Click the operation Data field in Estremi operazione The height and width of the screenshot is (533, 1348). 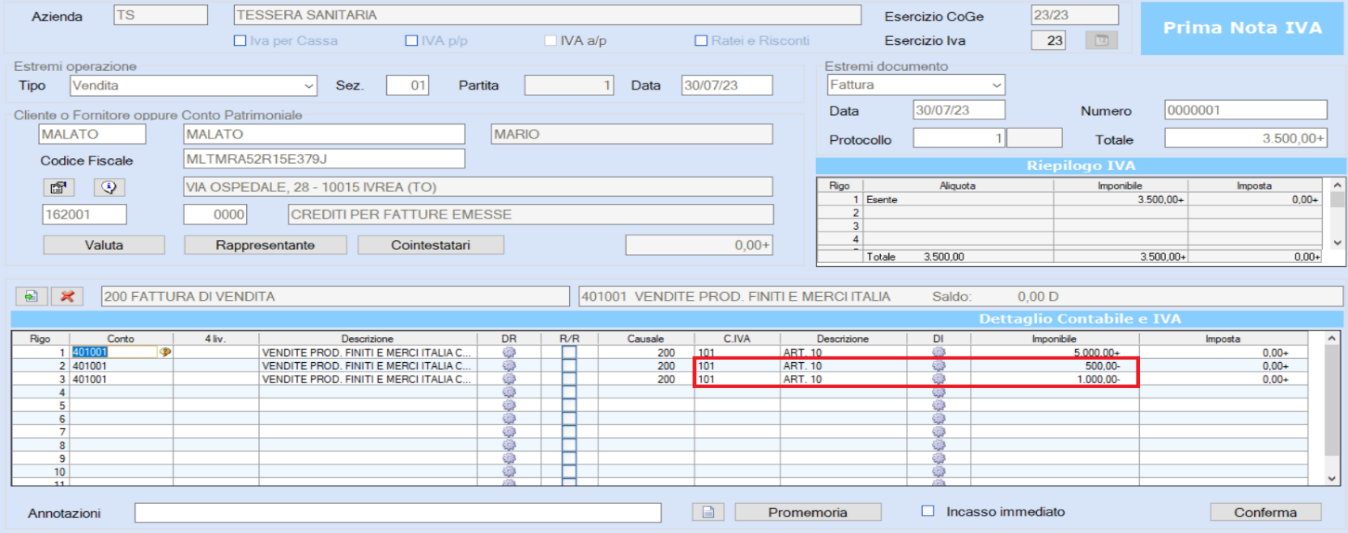727,86
